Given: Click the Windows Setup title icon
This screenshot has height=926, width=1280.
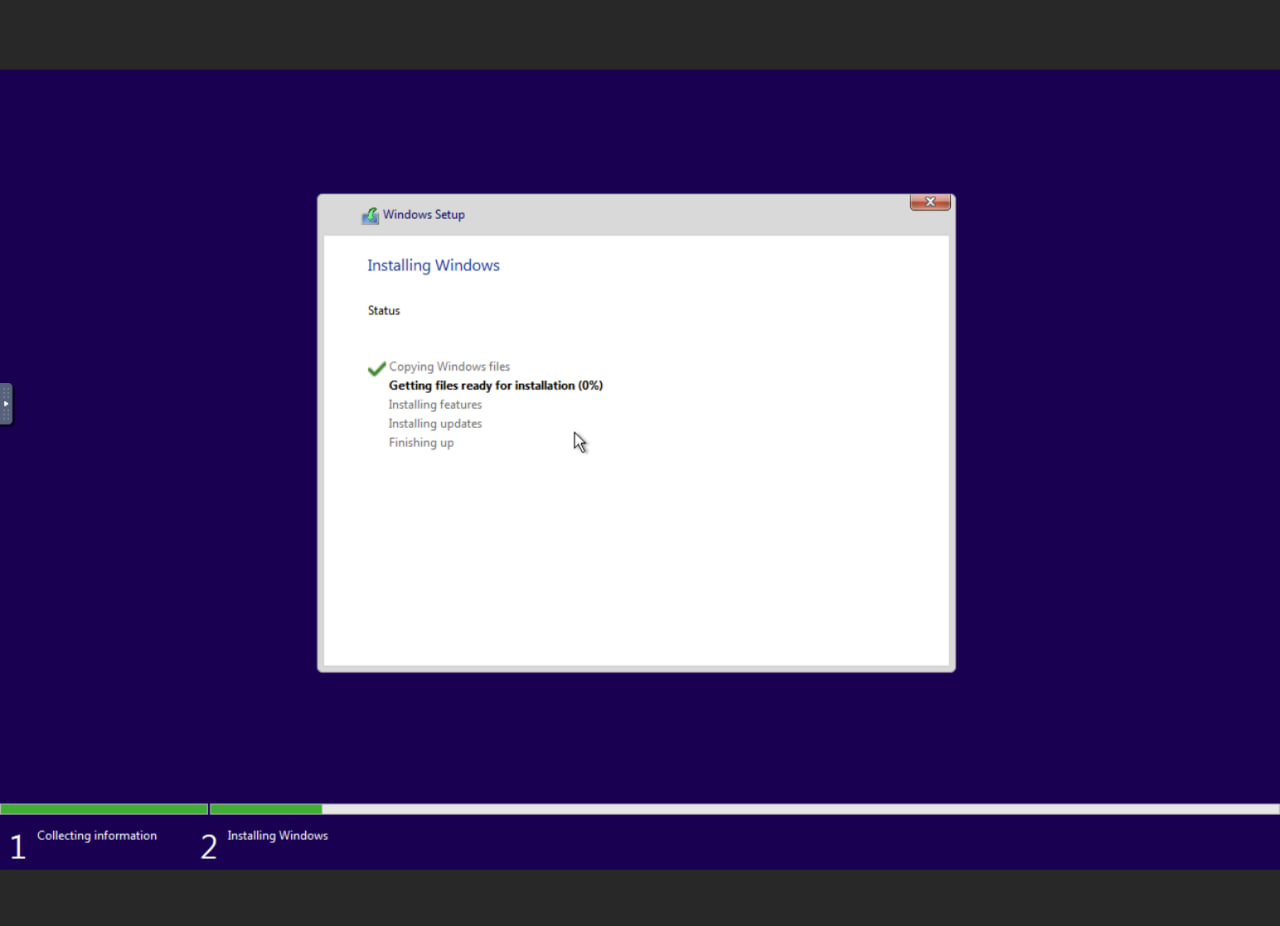Looking at the screenshot, I should tap(370, 215).
